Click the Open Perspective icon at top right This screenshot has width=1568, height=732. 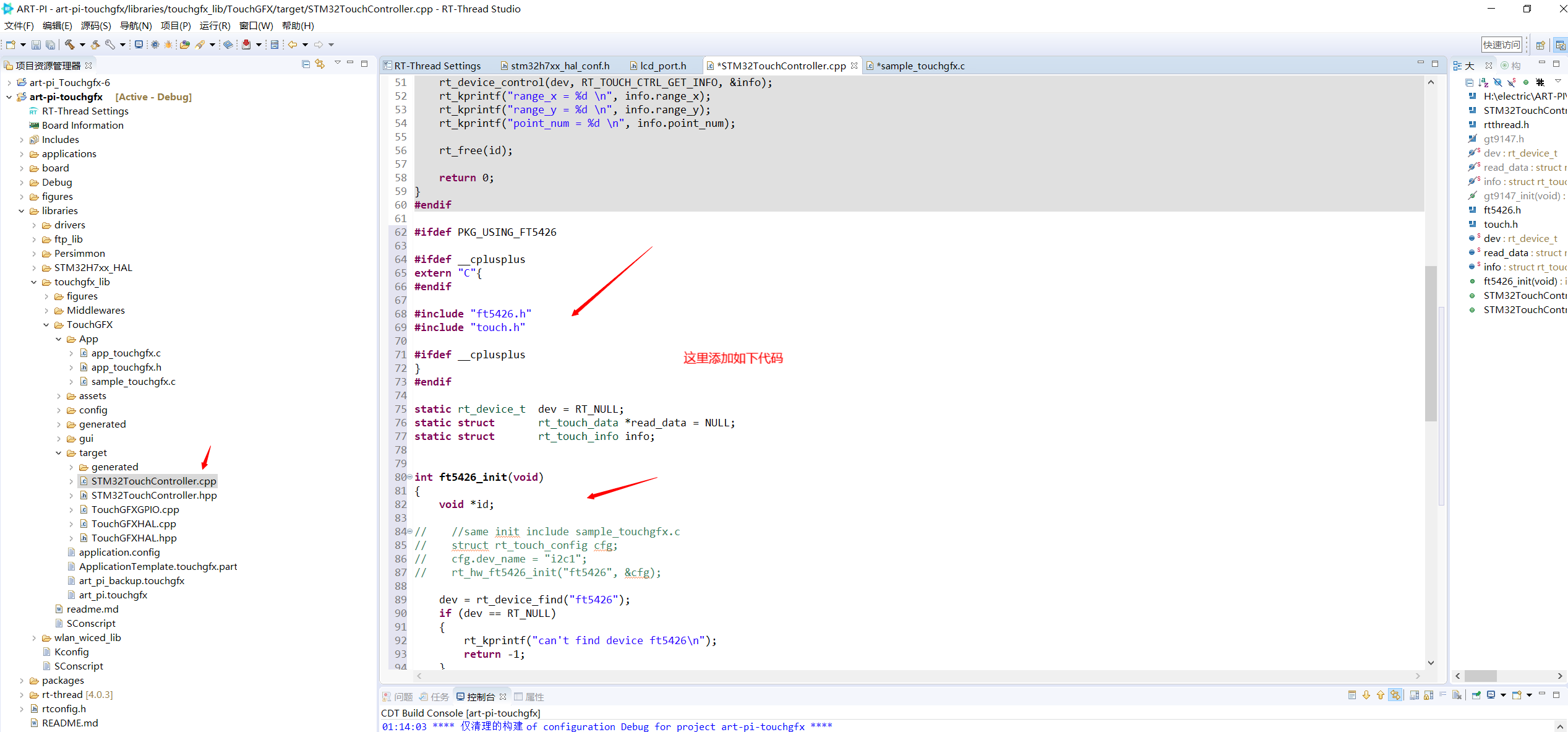pyautogui.click(x=1541, y=45)
